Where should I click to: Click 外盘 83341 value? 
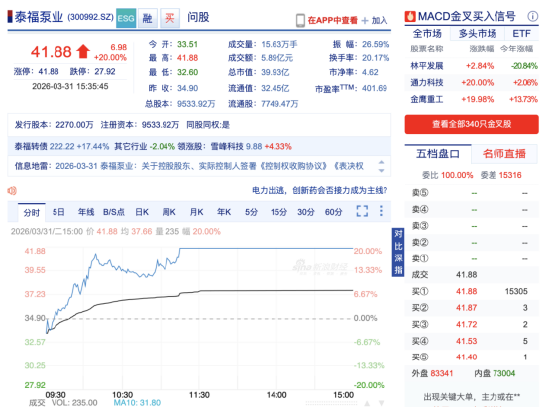pyautogui.click(x=442, y=373)
